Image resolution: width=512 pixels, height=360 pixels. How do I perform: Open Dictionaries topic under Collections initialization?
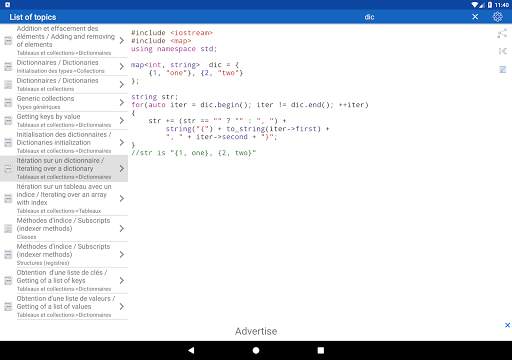click(x=64, y=66)
